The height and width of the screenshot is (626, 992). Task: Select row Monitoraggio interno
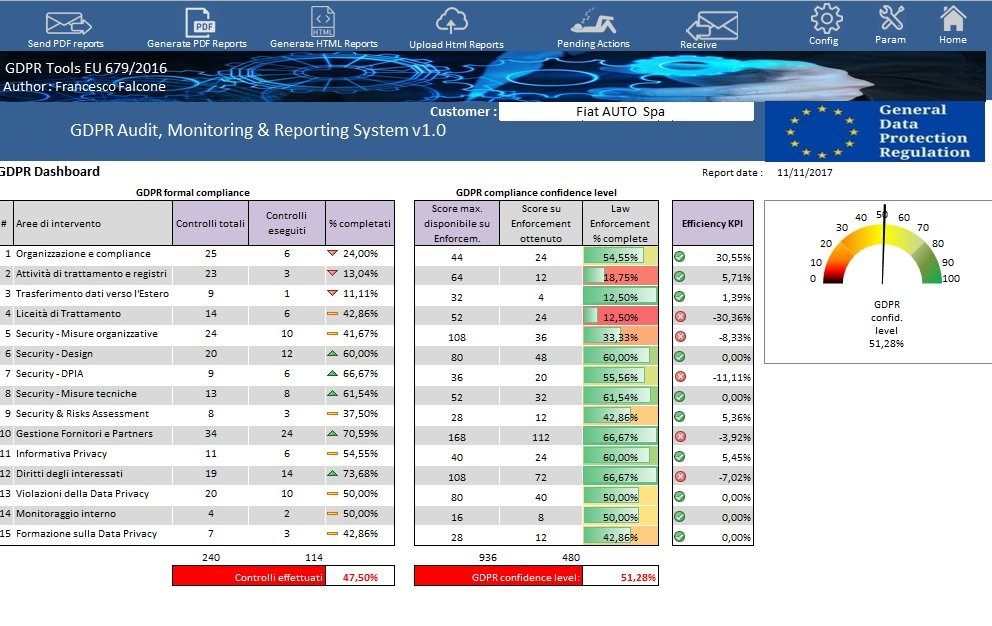click(197, 513)
